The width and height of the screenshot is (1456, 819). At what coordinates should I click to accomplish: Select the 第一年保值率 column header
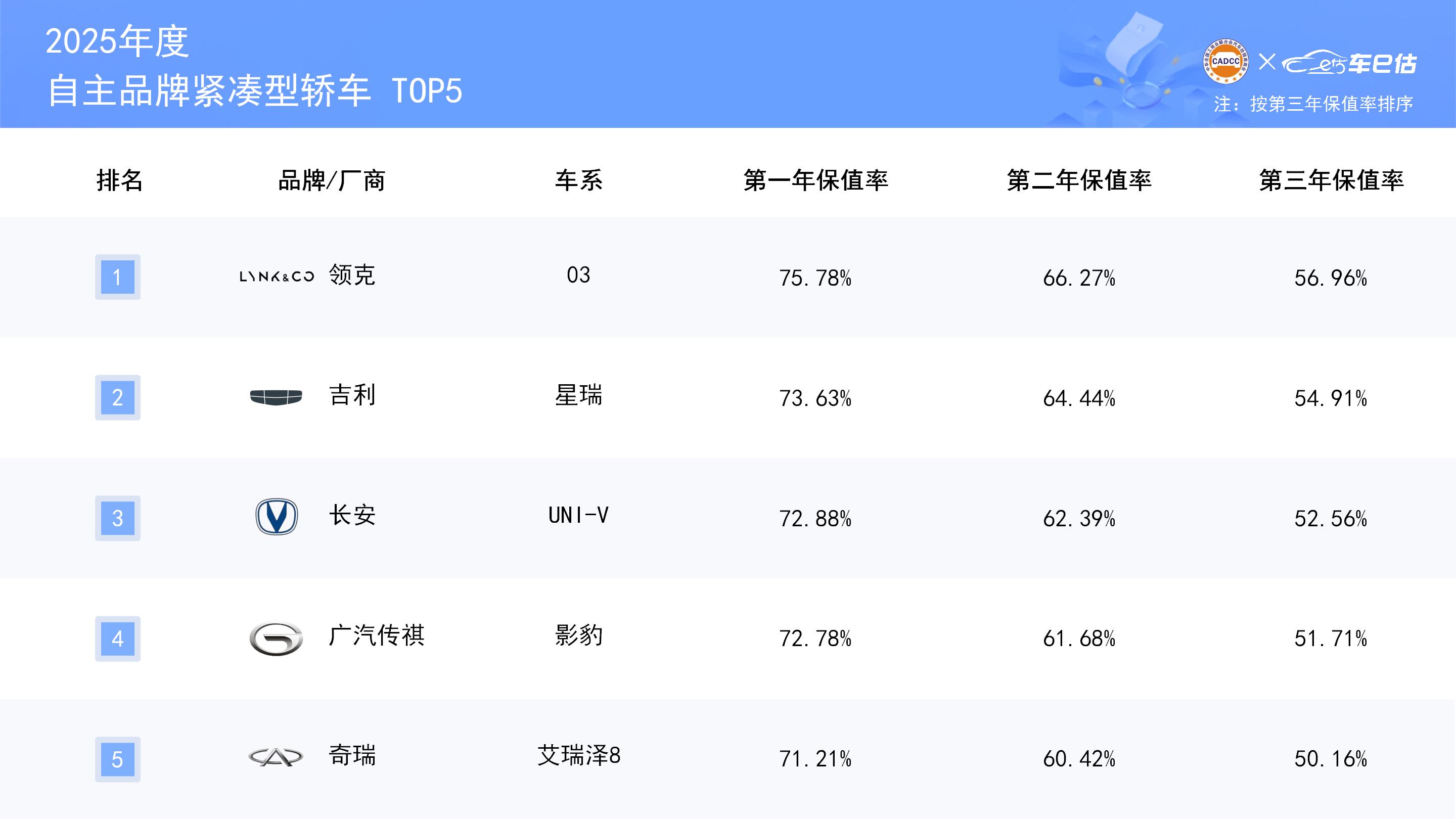[815, 180]
